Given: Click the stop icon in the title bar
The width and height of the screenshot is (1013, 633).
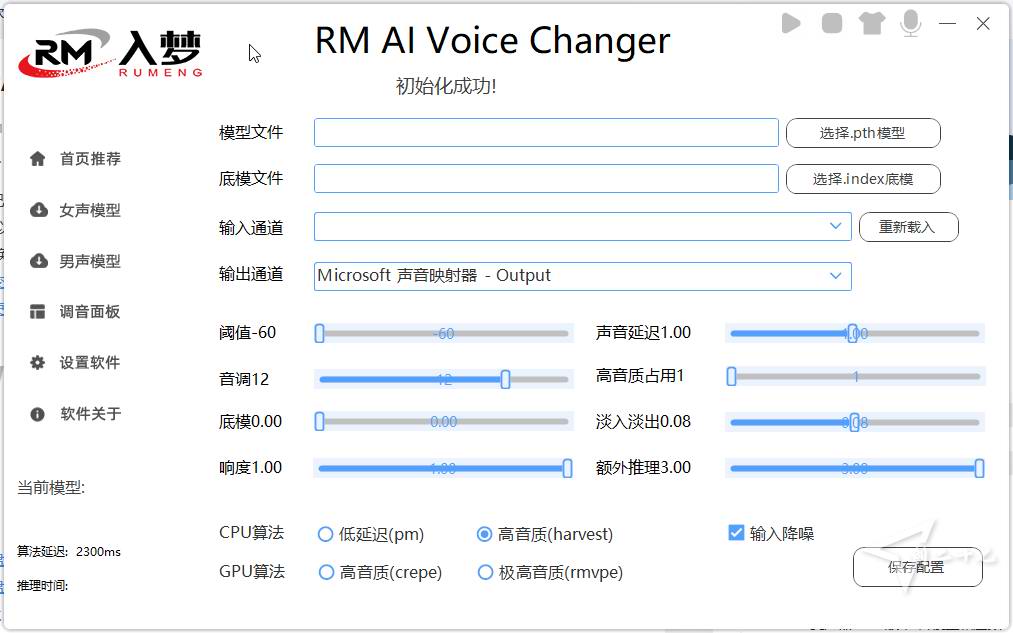Looking at the screenshot, I should (831, 23).
